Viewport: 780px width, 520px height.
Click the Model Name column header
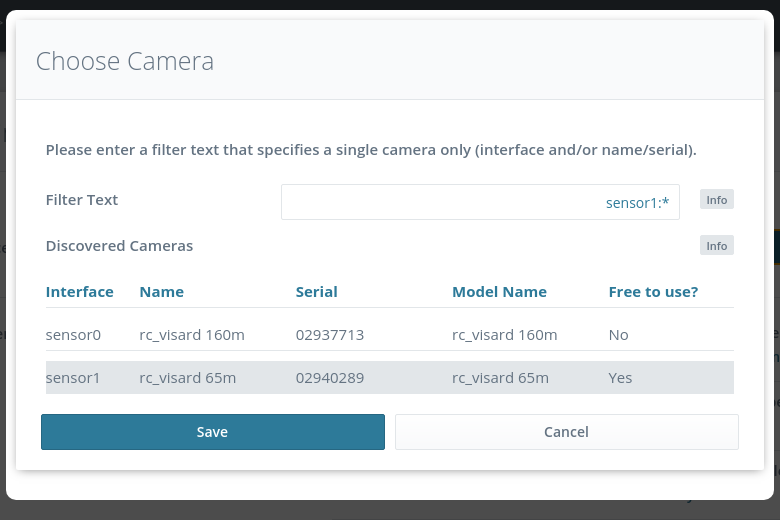point(499,292)
